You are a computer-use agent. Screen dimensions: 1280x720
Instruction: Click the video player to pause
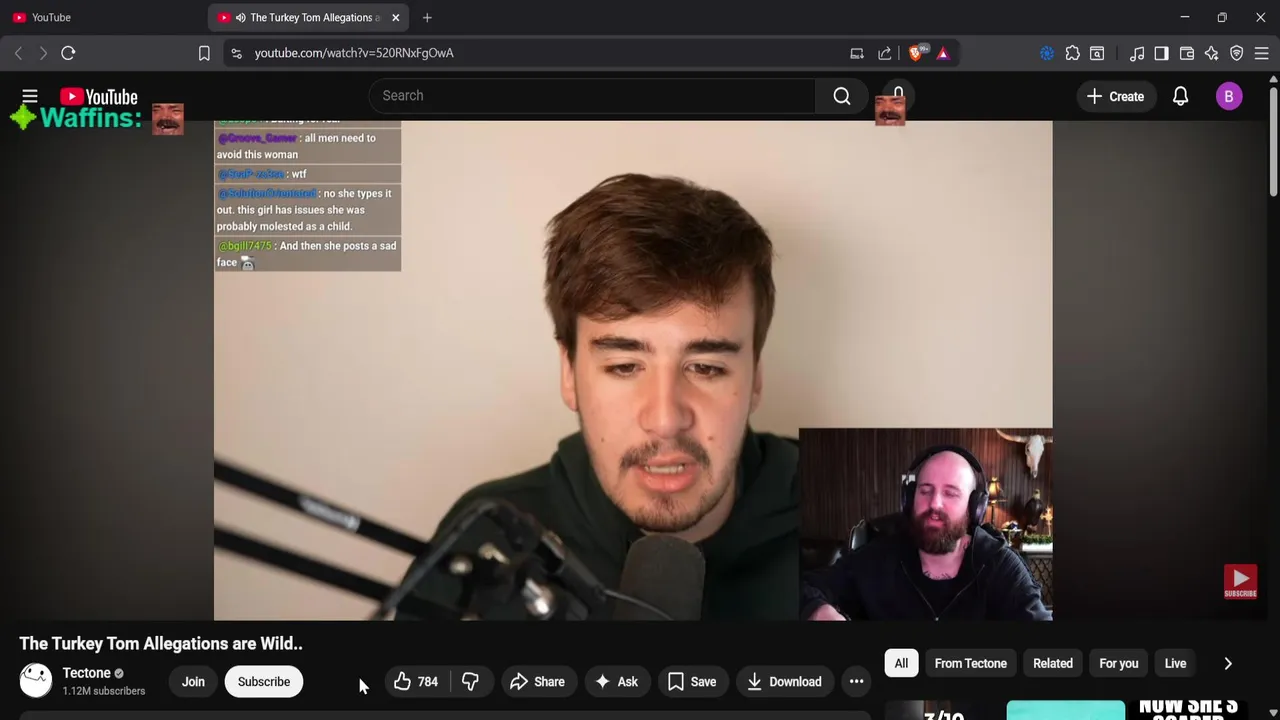coord(633,370)
